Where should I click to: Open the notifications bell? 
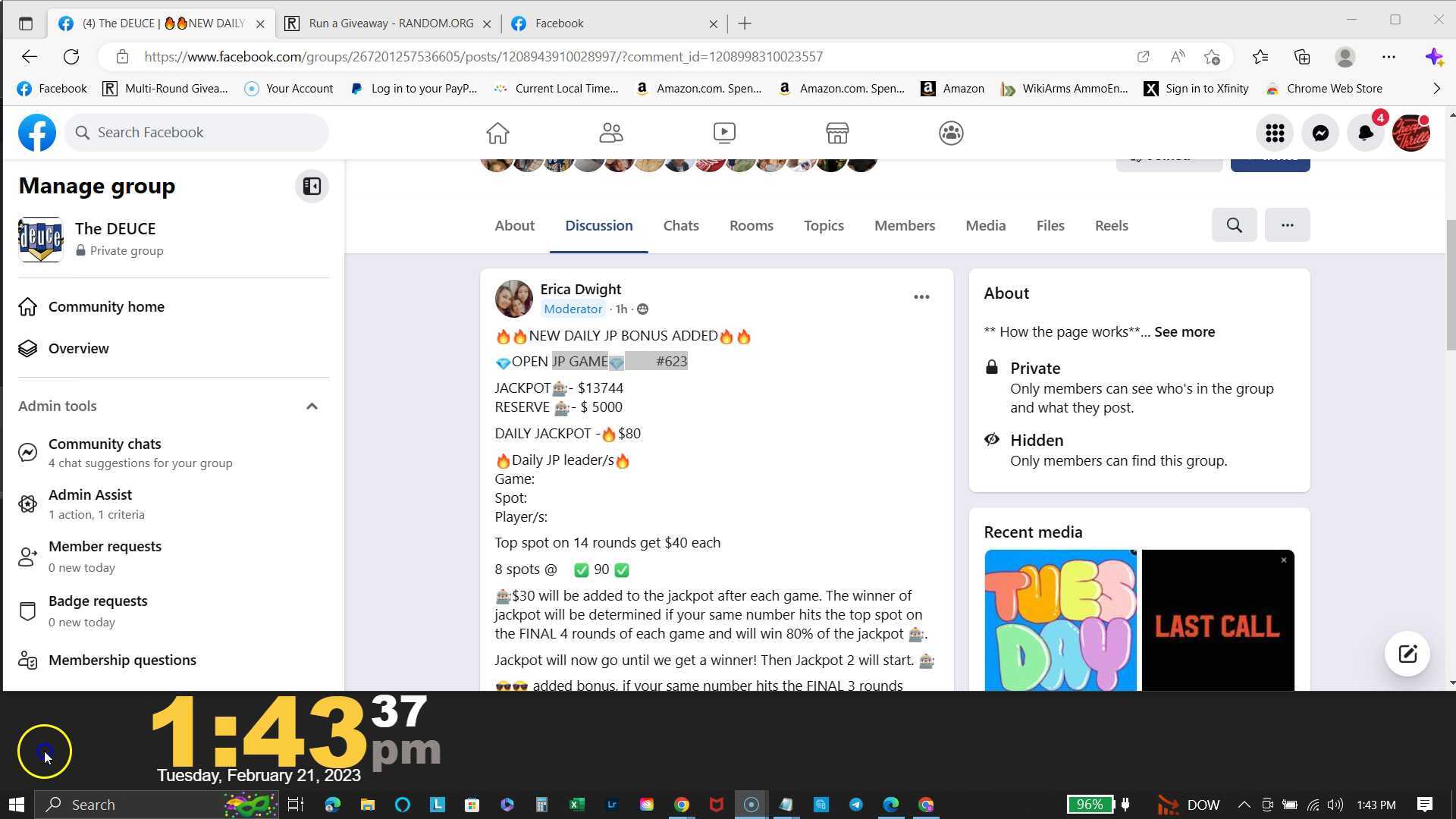click(x=1365, y=133)
